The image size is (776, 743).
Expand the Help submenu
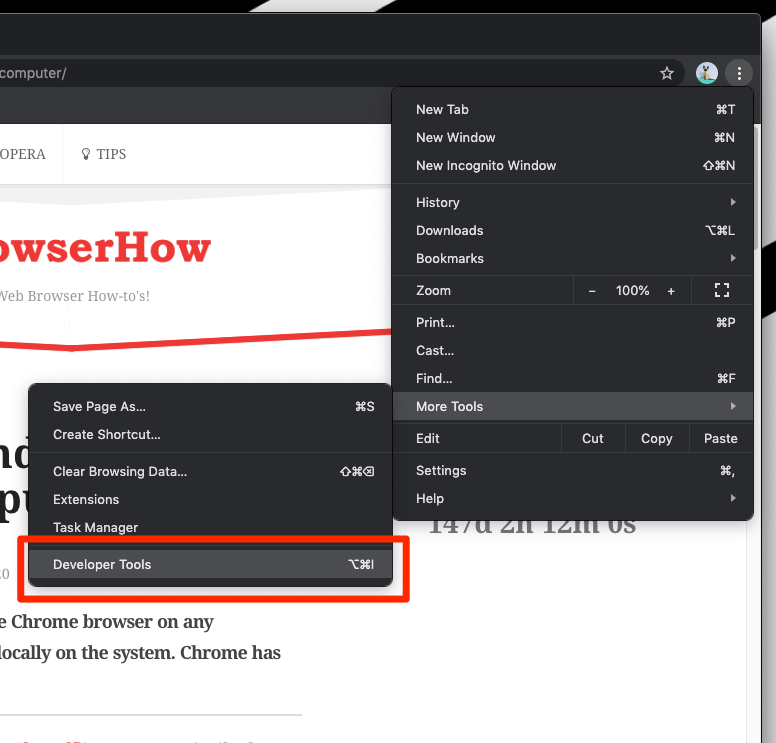573,498
